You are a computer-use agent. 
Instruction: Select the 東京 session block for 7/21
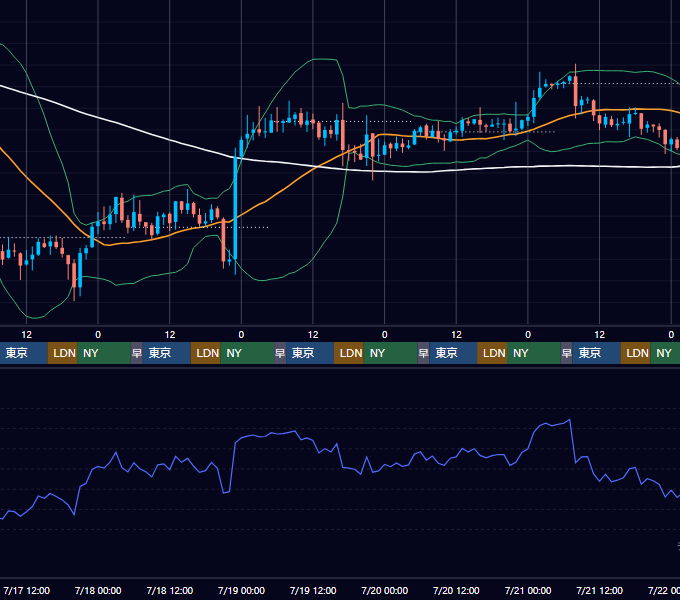(596, 353)
